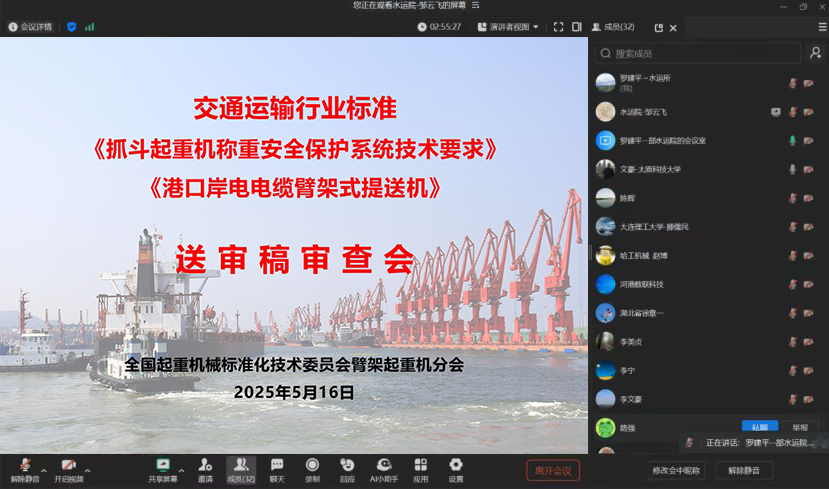Close the members panel with X
The width and height of the screenshot is (829, 489).
click(673, 28)
